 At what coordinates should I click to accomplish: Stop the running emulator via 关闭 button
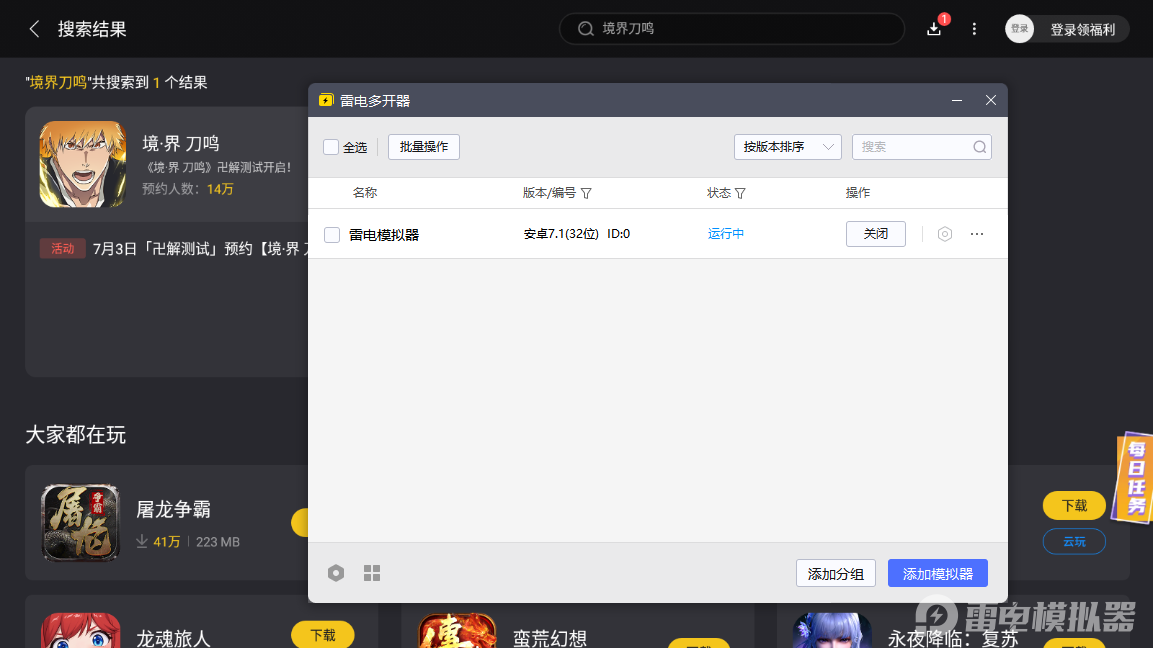pyautogui.click(x=875, y=233)
